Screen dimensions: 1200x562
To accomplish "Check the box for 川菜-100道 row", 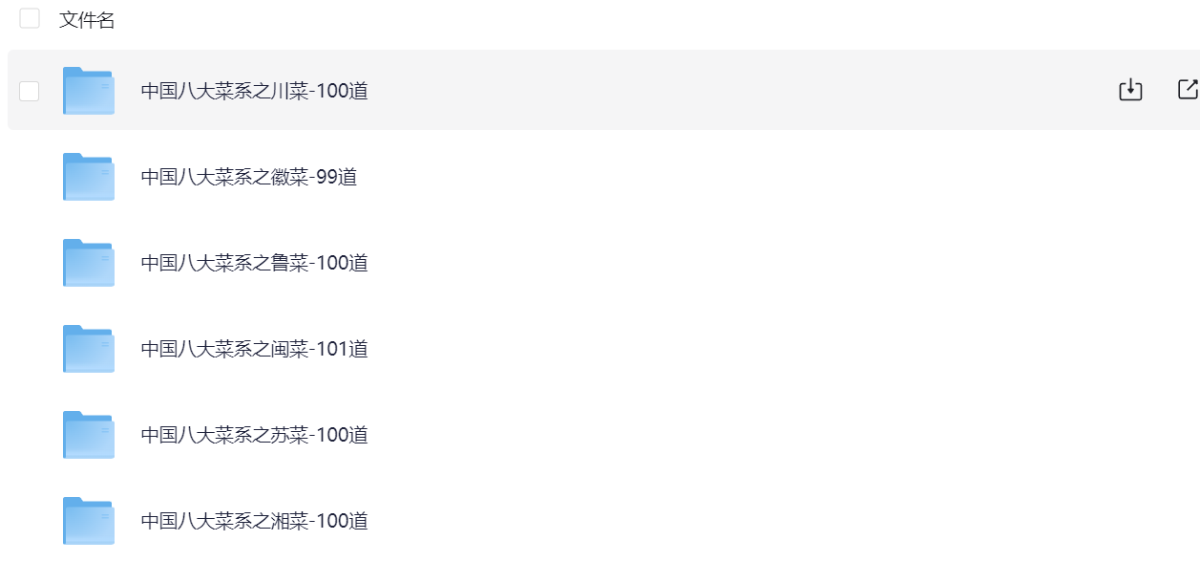I will click(29, 91).
